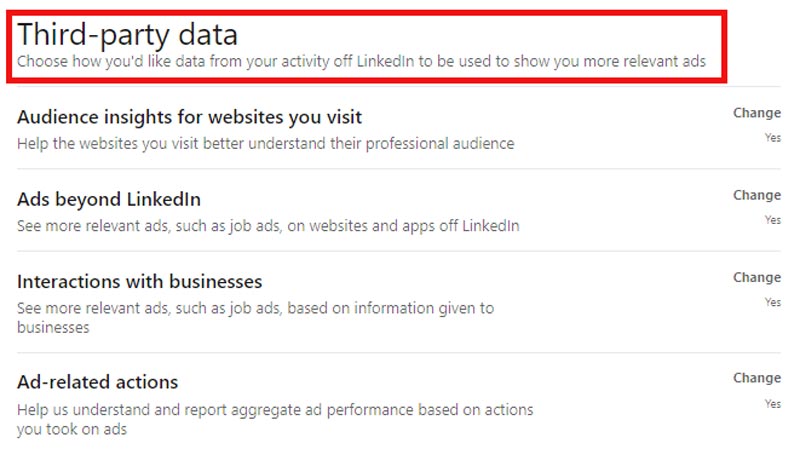This screenshot has width=800, height=449.
Task: Open Change for Interactions with businesses
Action: pos(756,277)
